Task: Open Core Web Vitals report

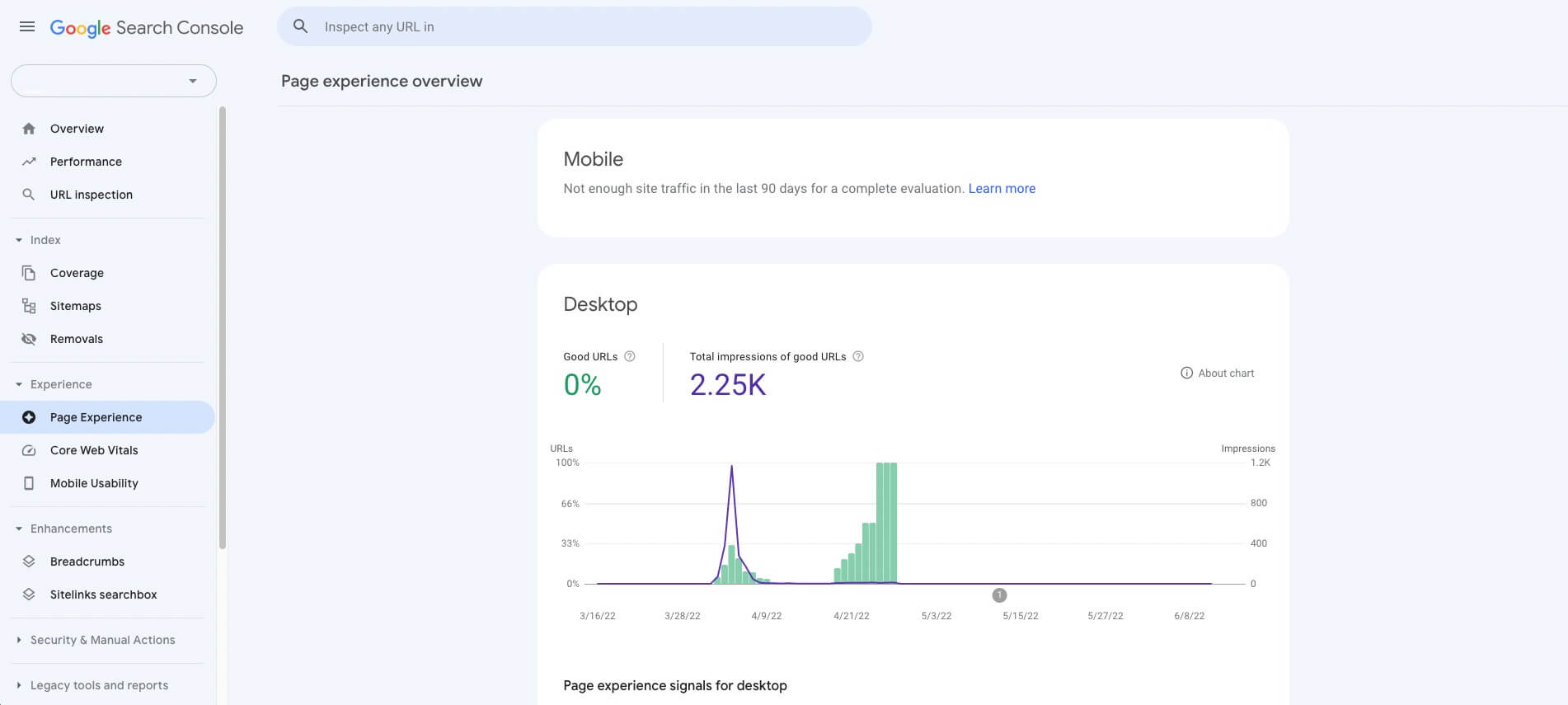Action: click(x=107, y=450)
